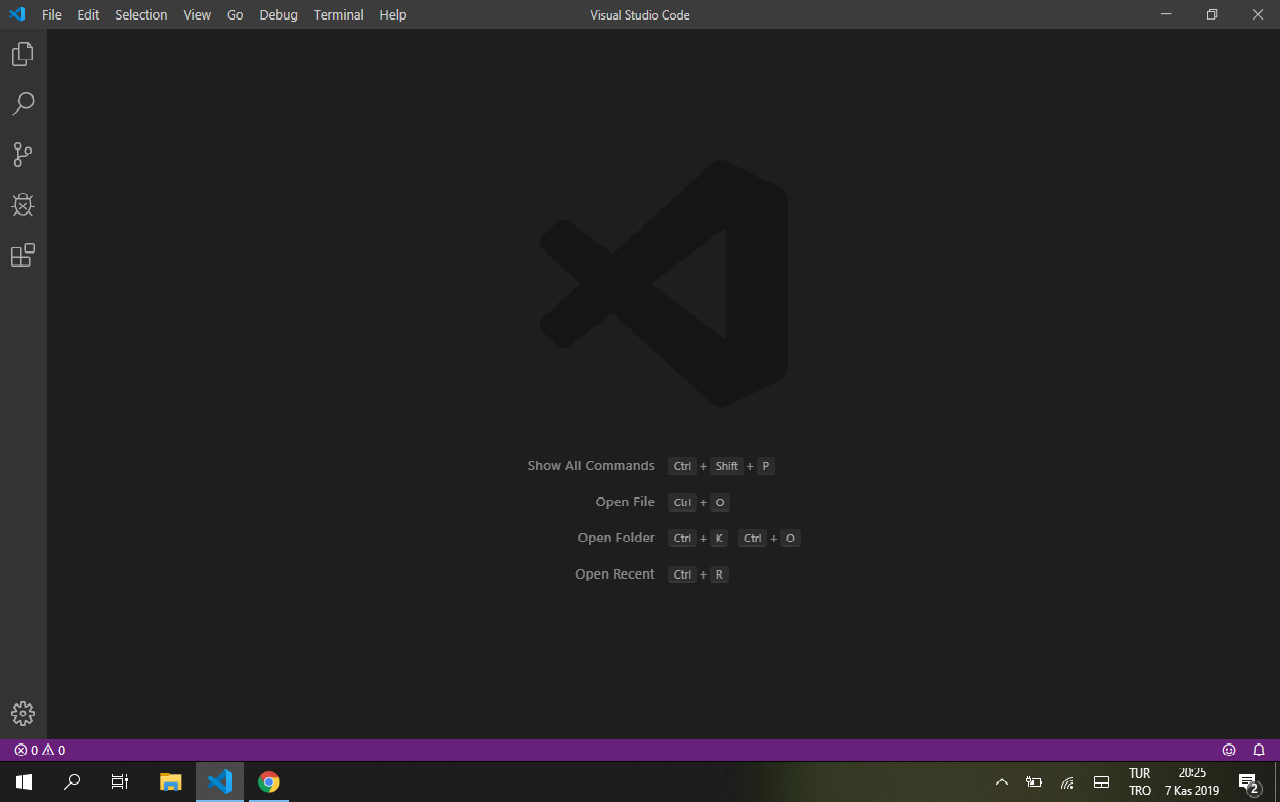Open the Search view in the activity bar
Viewport: 1280px width, 802px height.
click(23, 104)
